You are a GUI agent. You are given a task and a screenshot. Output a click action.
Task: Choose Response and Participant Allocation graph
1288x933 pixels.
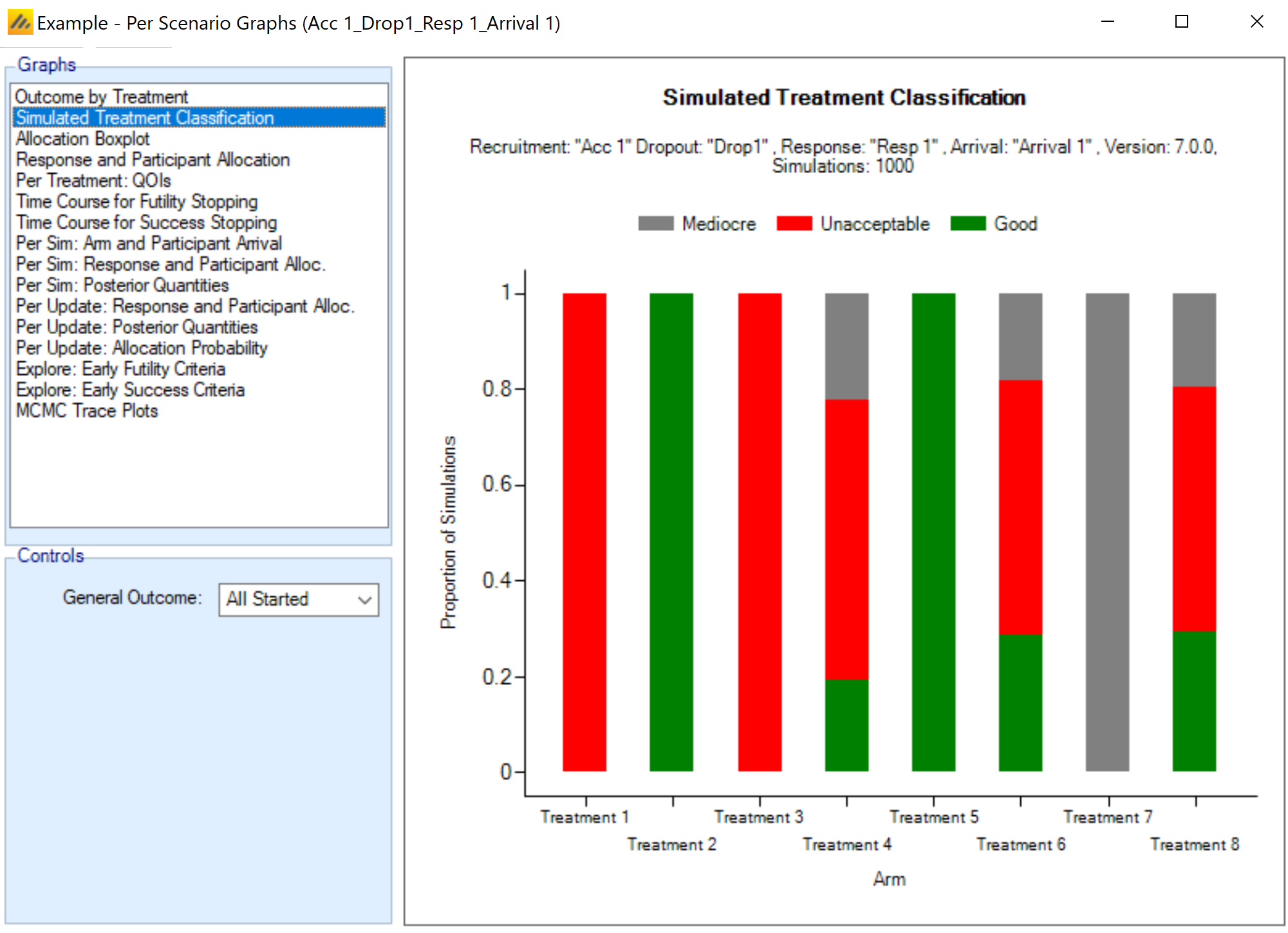click(153, 160)
